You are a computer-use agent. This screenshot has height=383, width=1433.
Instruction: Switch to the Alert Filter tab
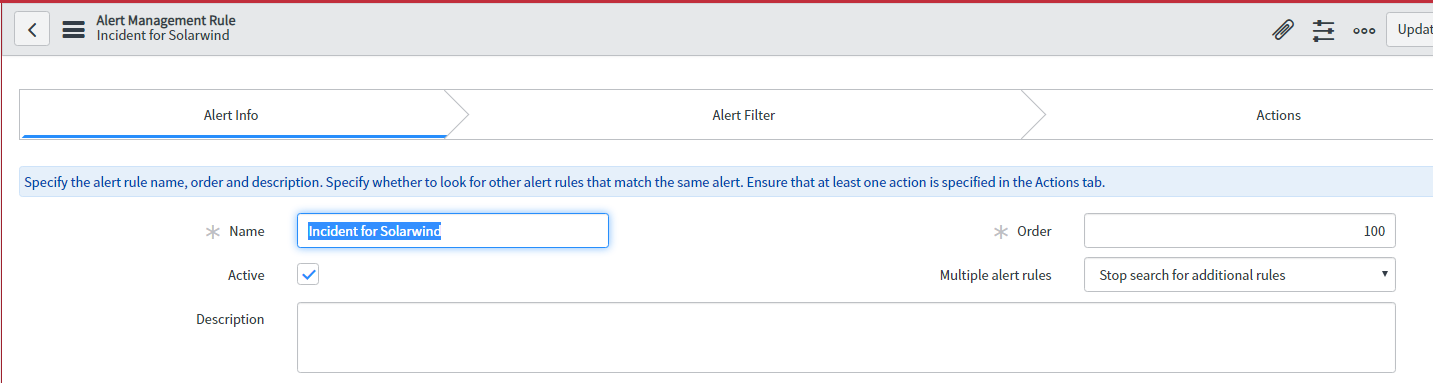pyautogui.click(x=743, y=115)
